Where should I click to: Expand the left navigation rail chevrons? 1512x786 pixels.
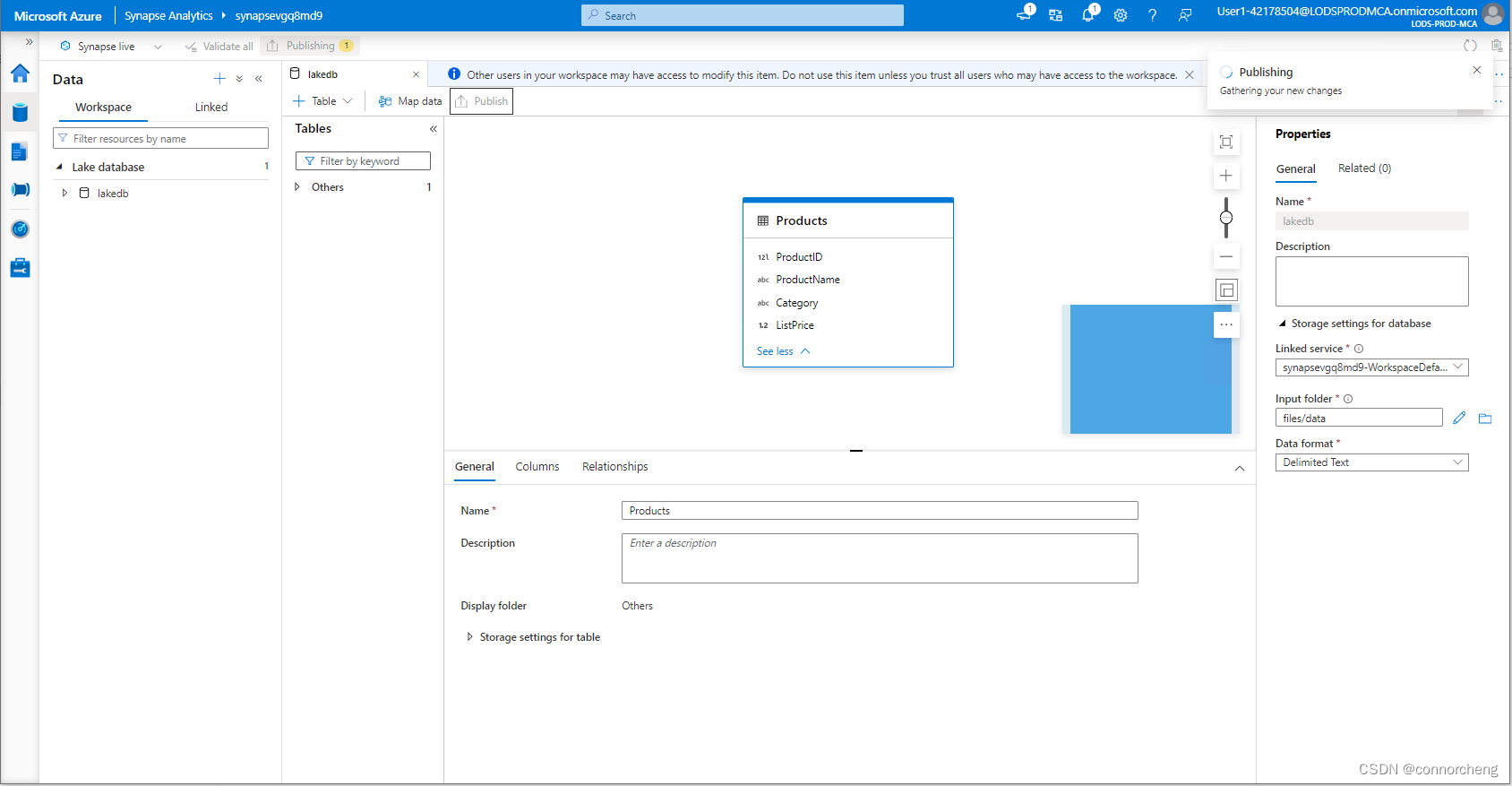(x=29, y=42)
